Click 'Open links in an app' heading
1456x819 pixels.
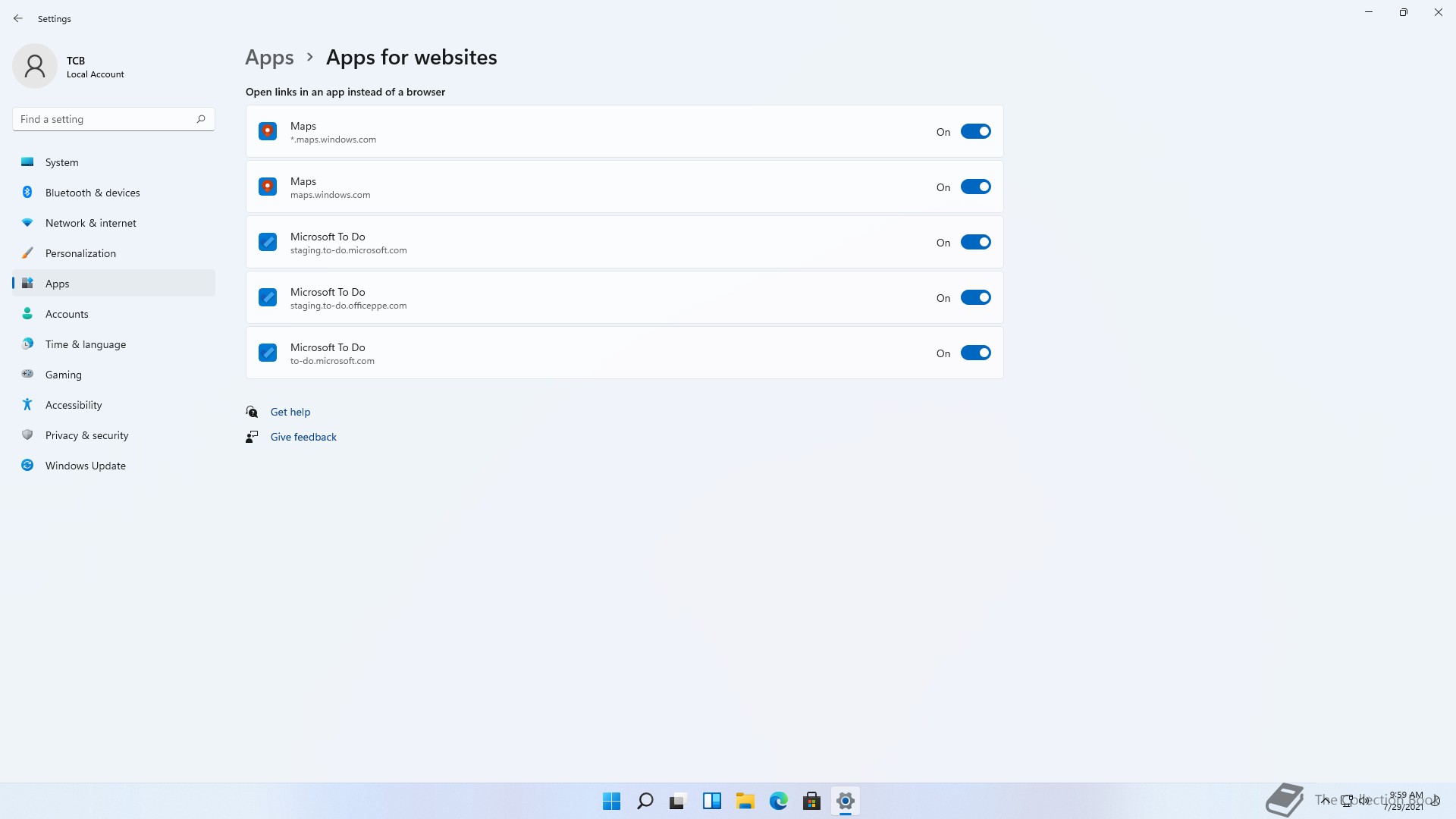coord(345,92)
